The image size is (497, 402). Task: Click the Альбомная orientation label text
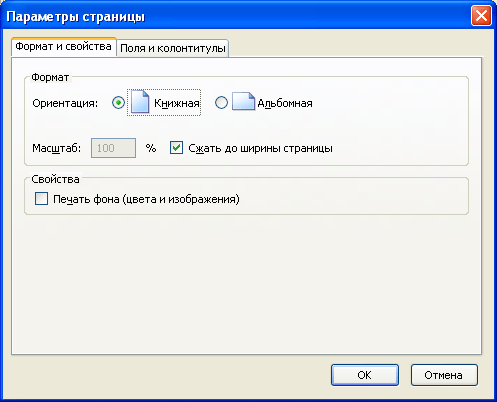click(285, 103)
